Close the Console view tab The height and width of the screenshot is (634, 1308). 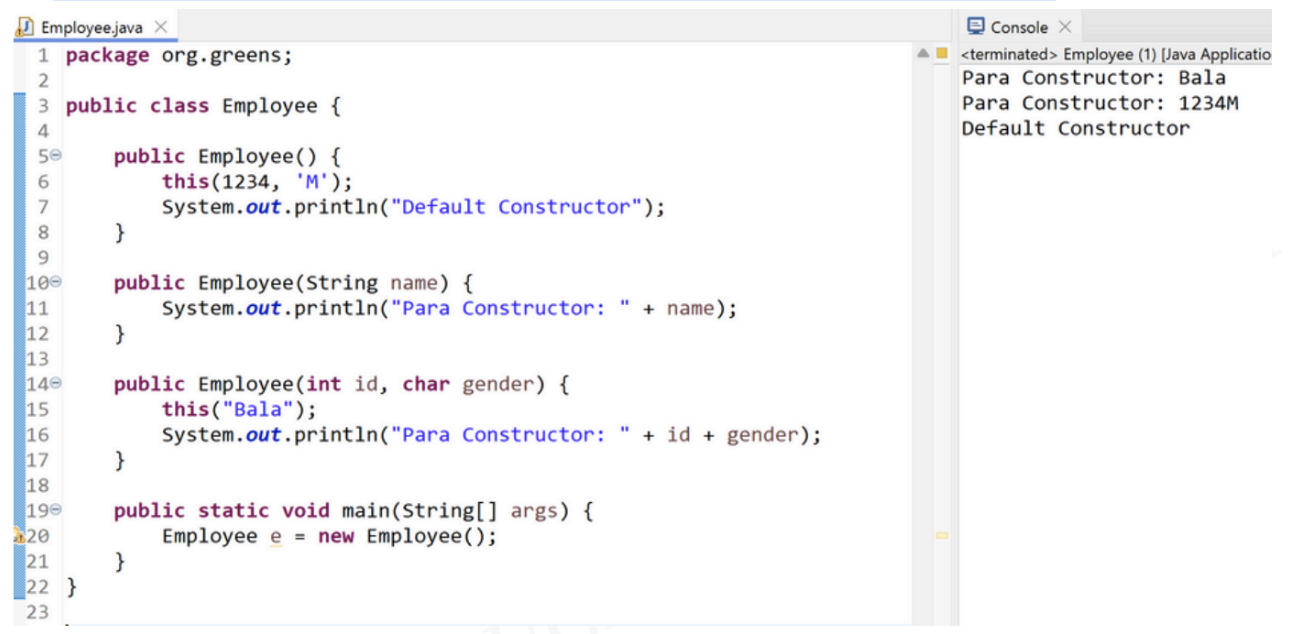coord(1065,27)
